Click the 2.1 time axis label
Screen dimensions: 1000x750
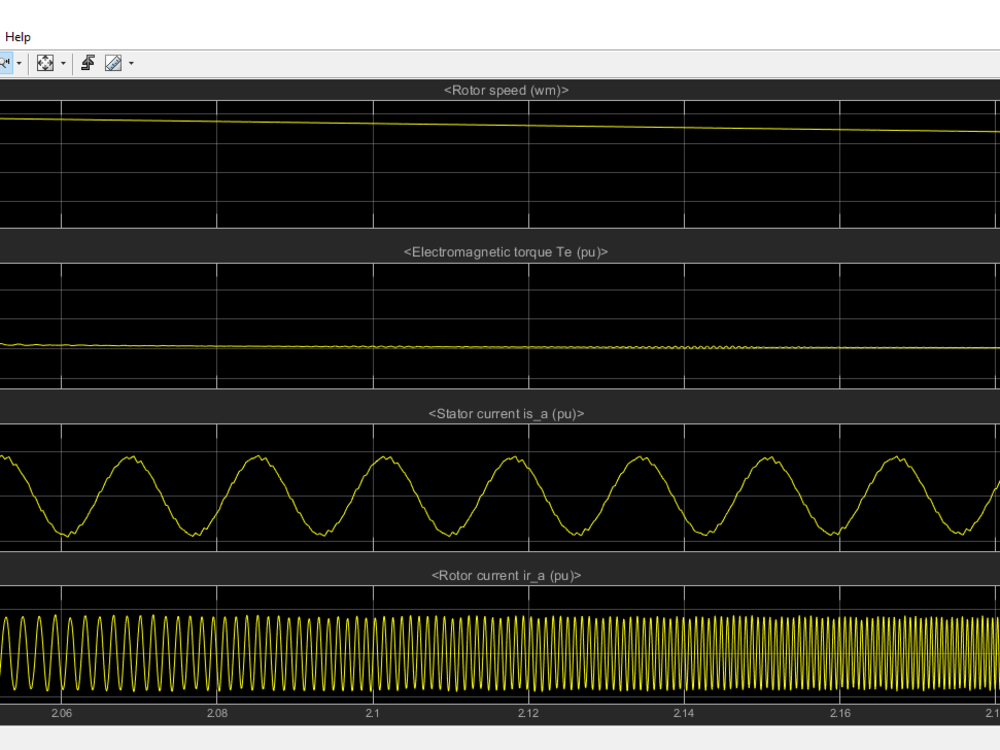coord(372,714)
